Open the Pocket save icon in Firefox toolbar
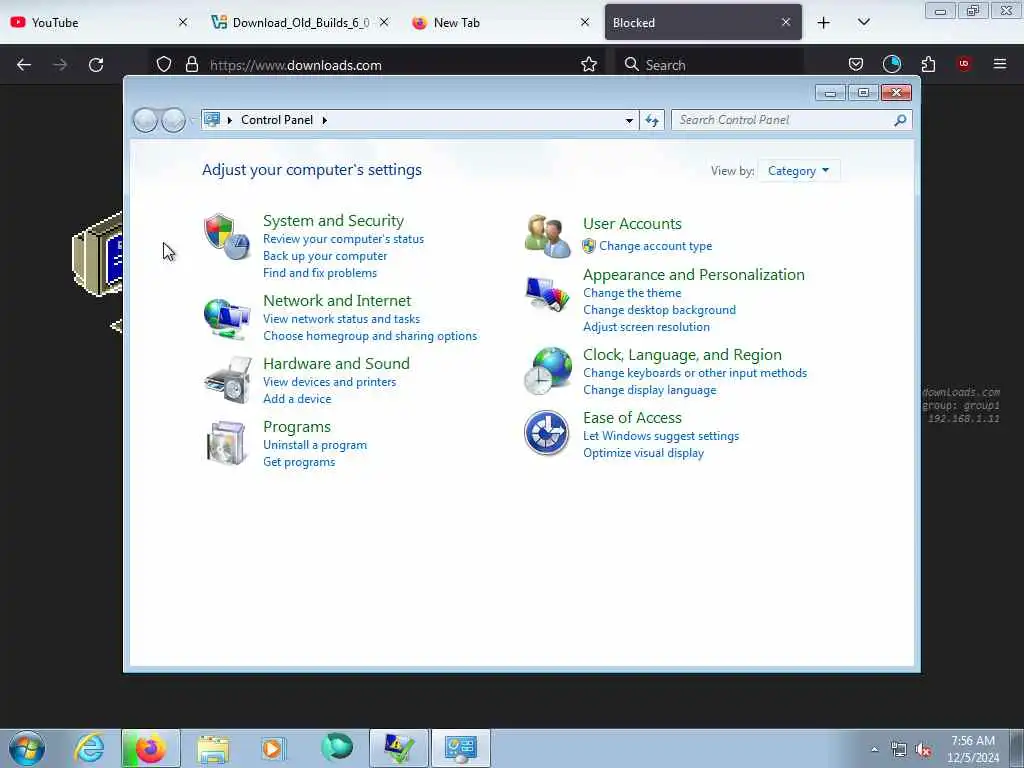 856,64
